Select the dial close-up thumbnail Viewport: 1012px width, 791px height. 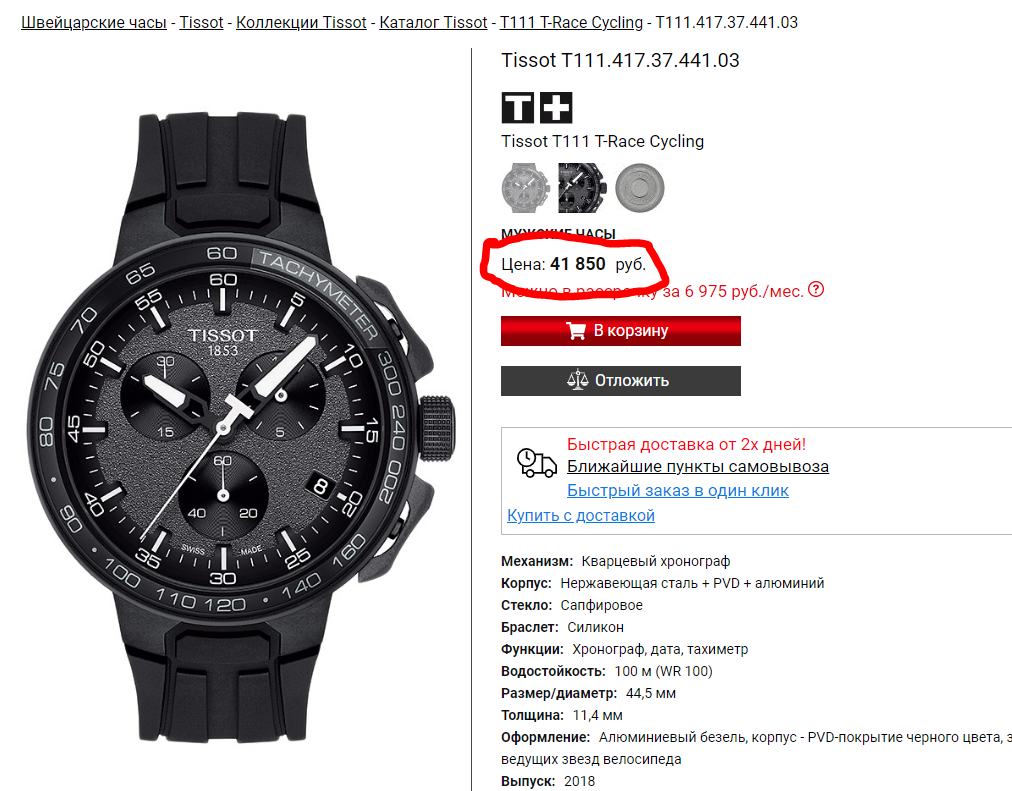pos(582,186)
